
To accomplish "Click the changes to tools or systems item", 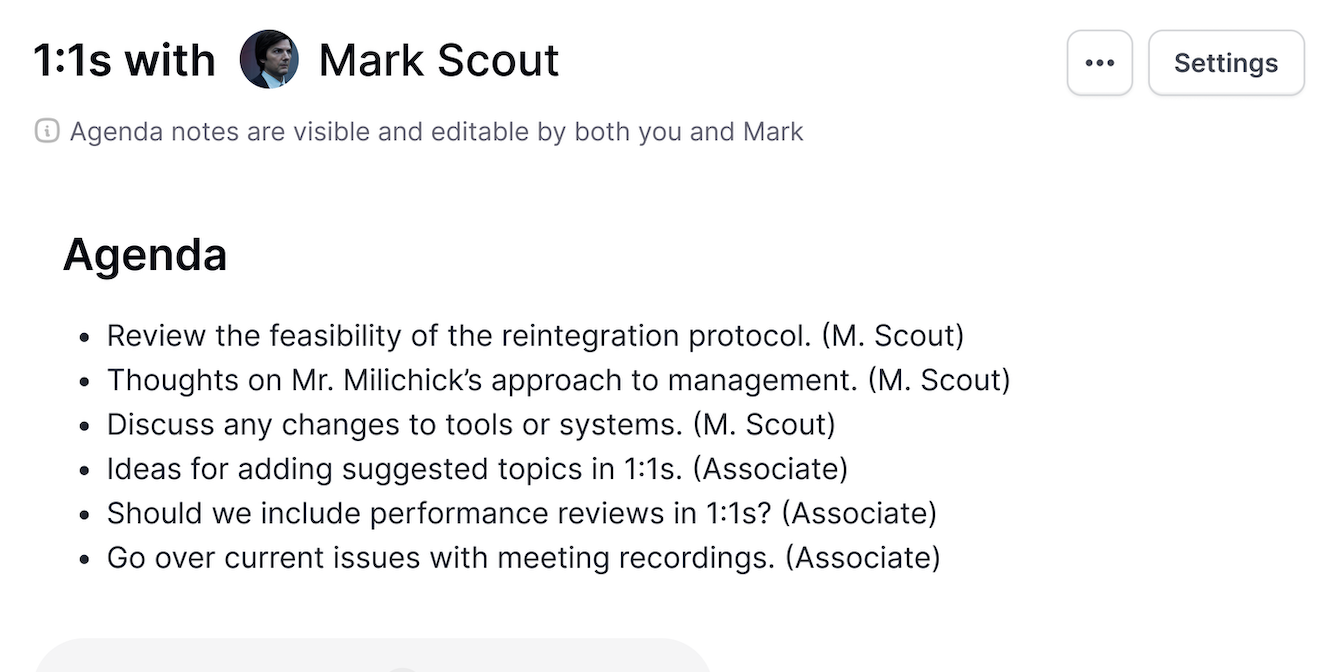I will click(395, 424).
